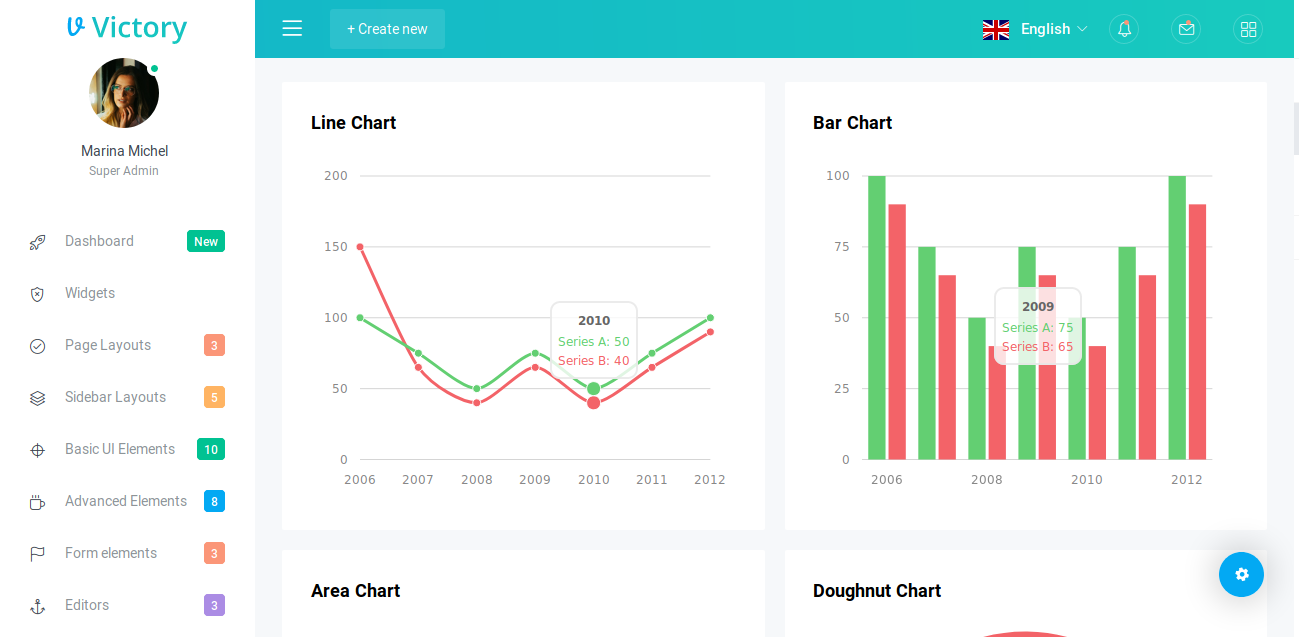Expand the Page Layouts menu
This screenshot has height=637, width=1299.
108,345
